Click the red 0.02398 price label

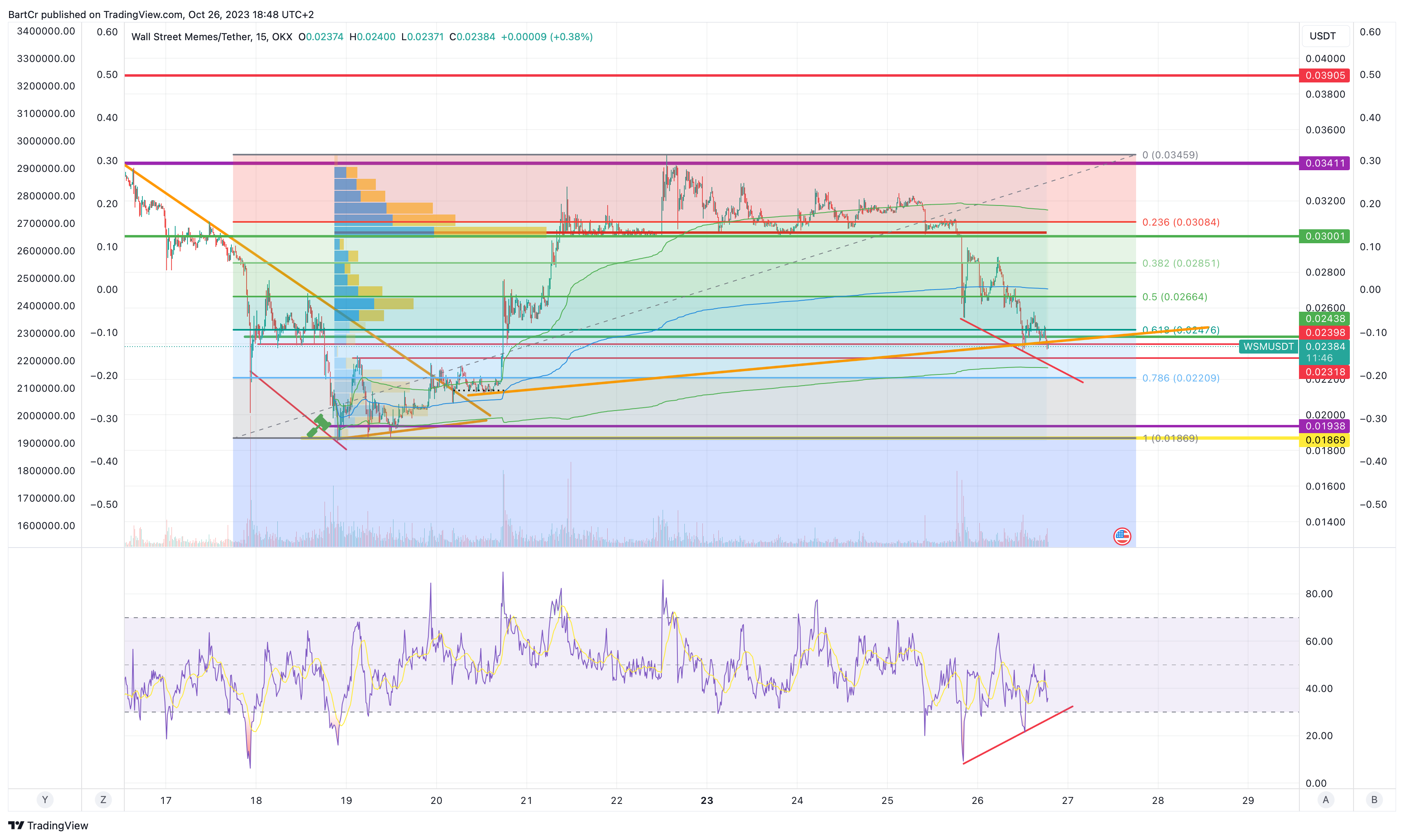point(1324,332)
